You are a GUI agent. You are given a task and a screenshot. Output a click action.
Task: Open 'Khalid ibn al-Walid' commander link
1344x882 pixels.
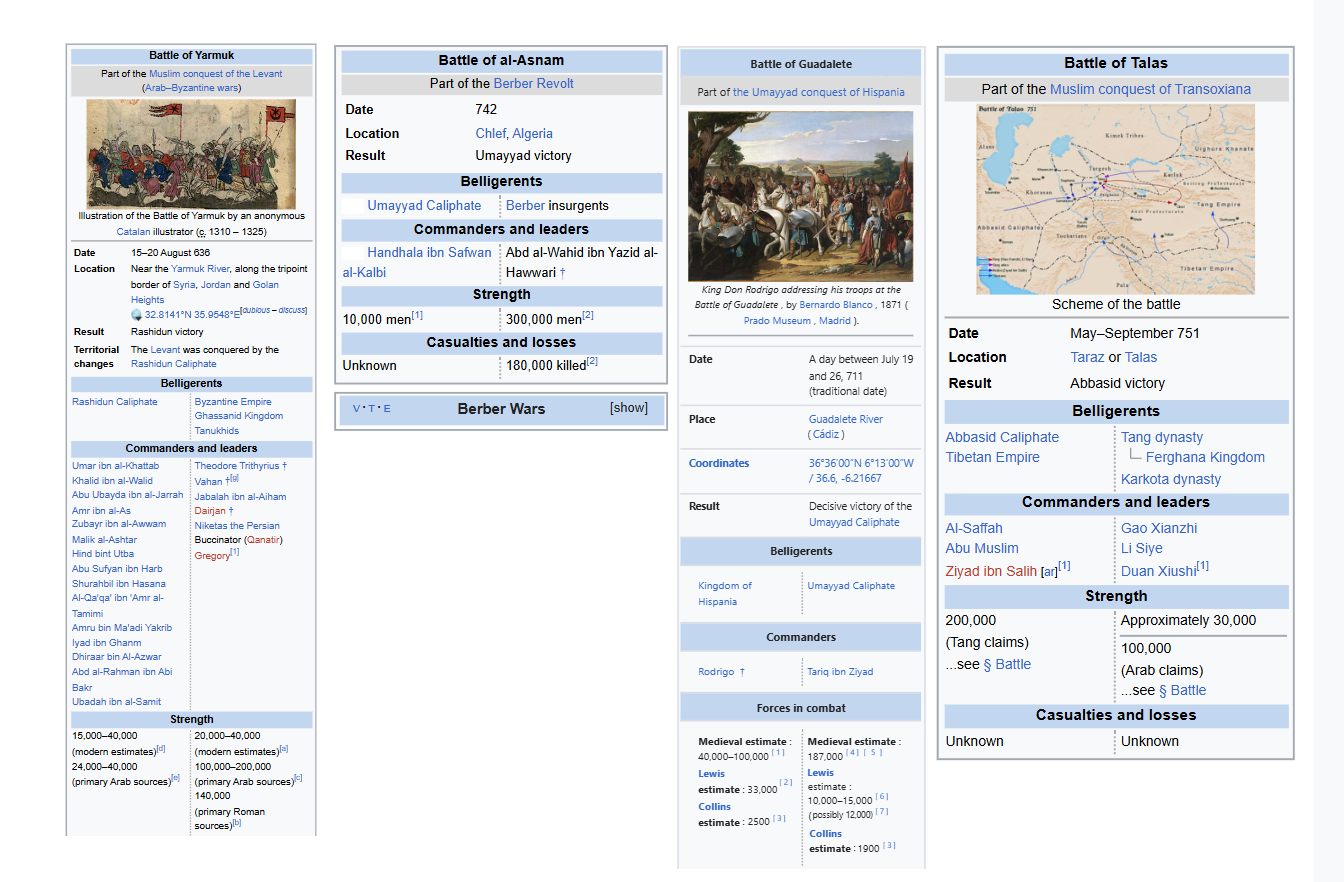110,481
